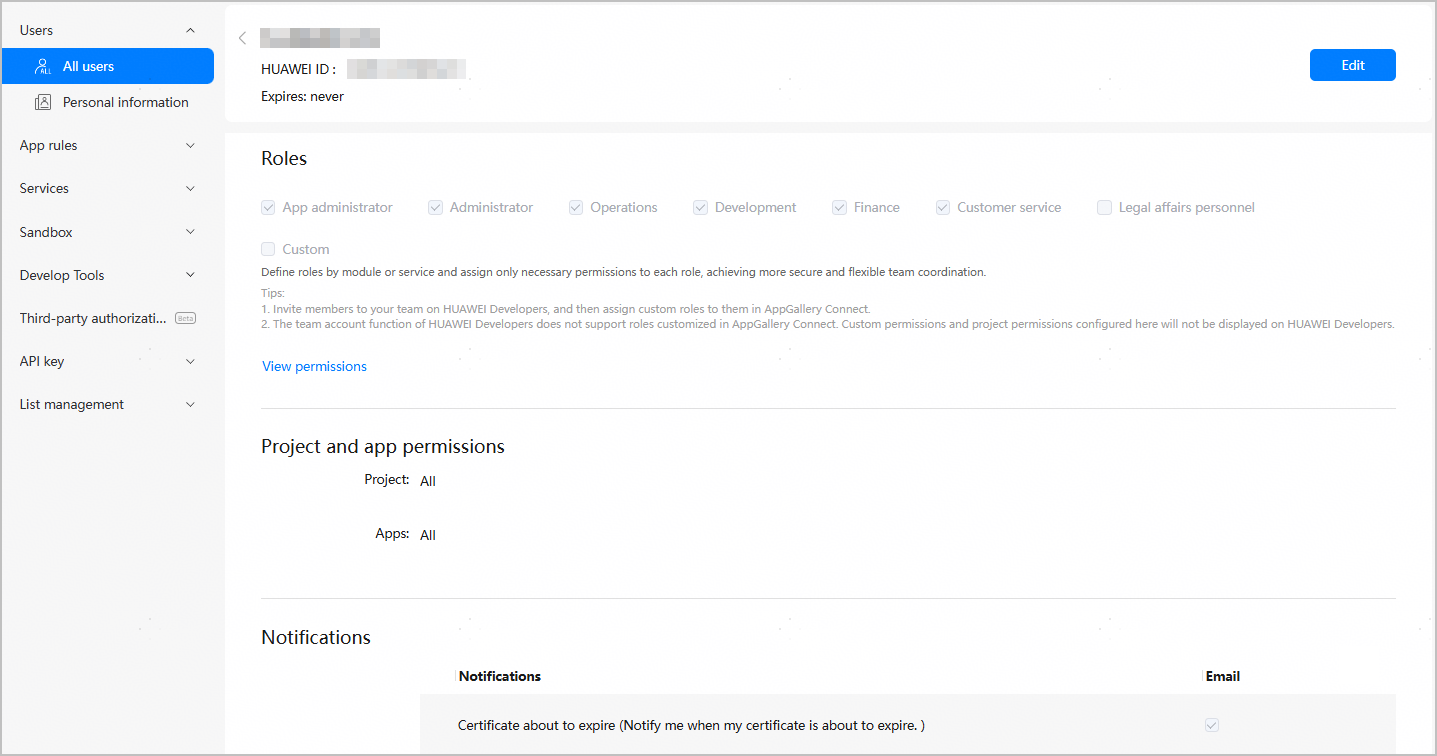Open the View permissions link
The height and width of the screenshot is (756, 1437).
click(x=314, y=367)
